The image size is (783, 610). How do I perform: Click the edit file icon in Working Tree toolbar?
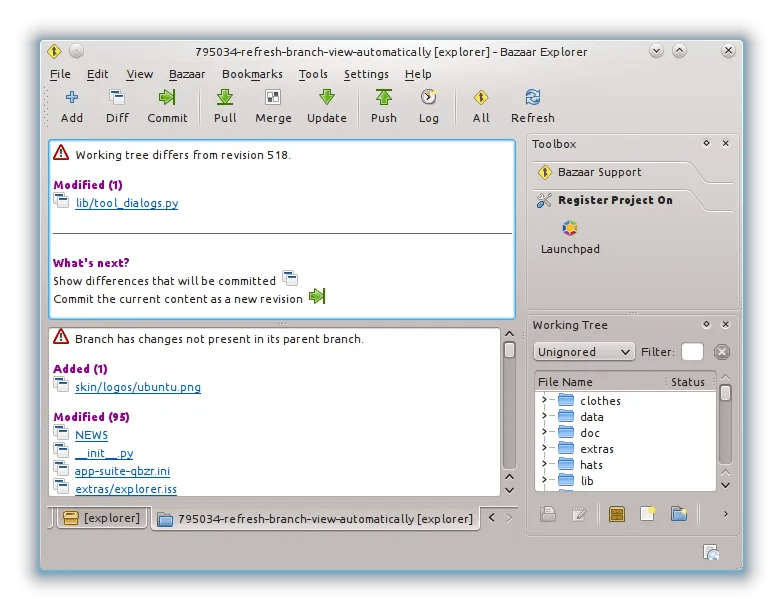[x=579, y=514]
